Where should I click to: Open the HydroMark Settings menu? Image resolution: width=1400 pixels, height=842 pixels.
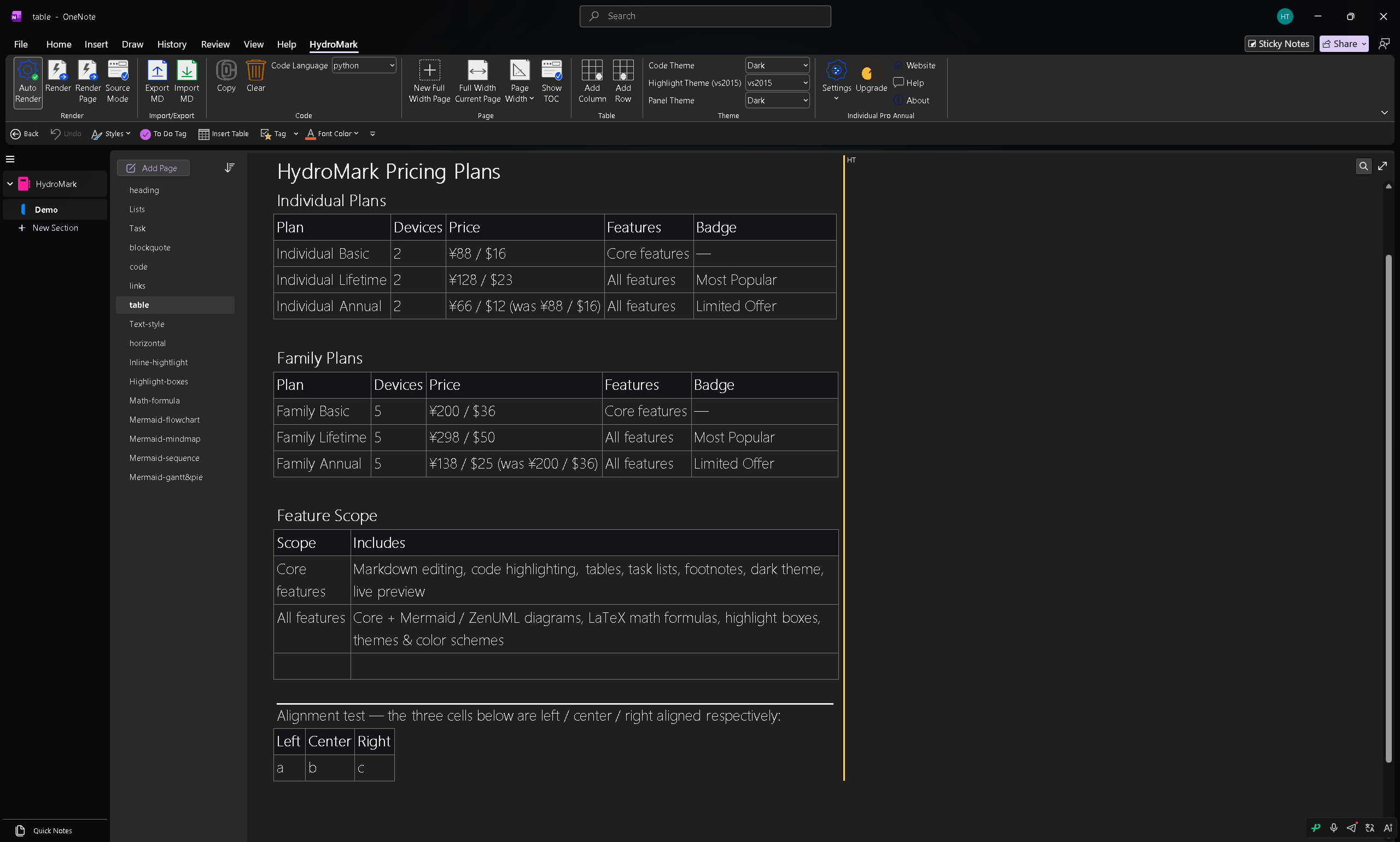pos(837,80)
